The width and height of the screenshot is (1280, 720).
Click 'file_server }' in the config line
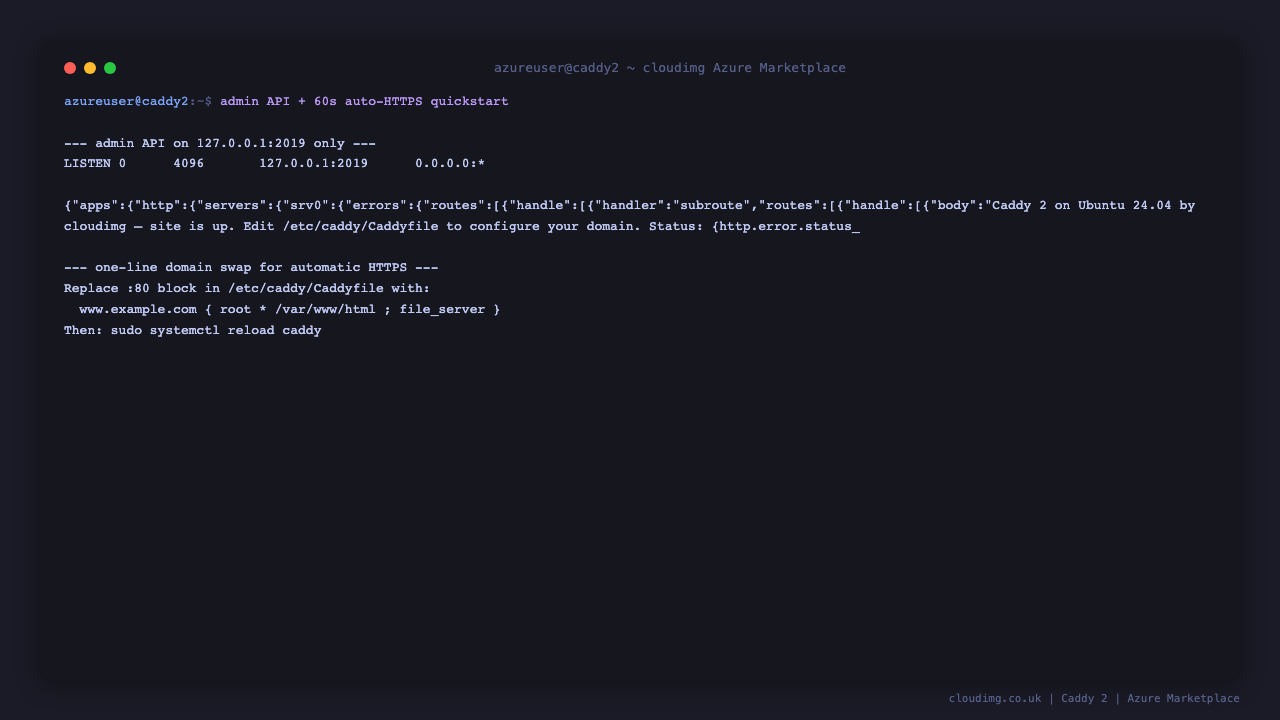click(x=450, y=310)
